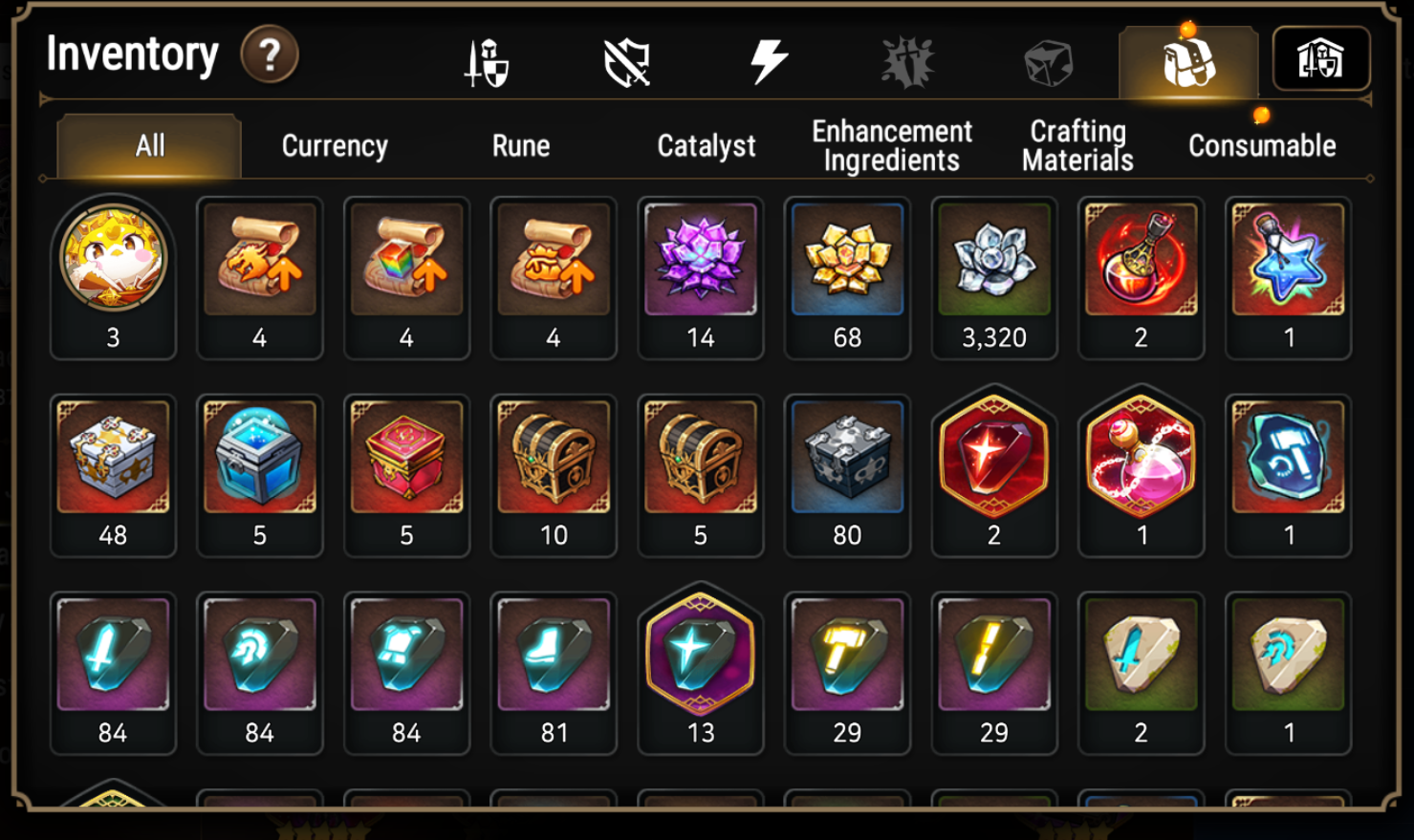This screenshot has height=840, width=1414.
Task: Switch to the Rune tab
Action: point(521,146)
